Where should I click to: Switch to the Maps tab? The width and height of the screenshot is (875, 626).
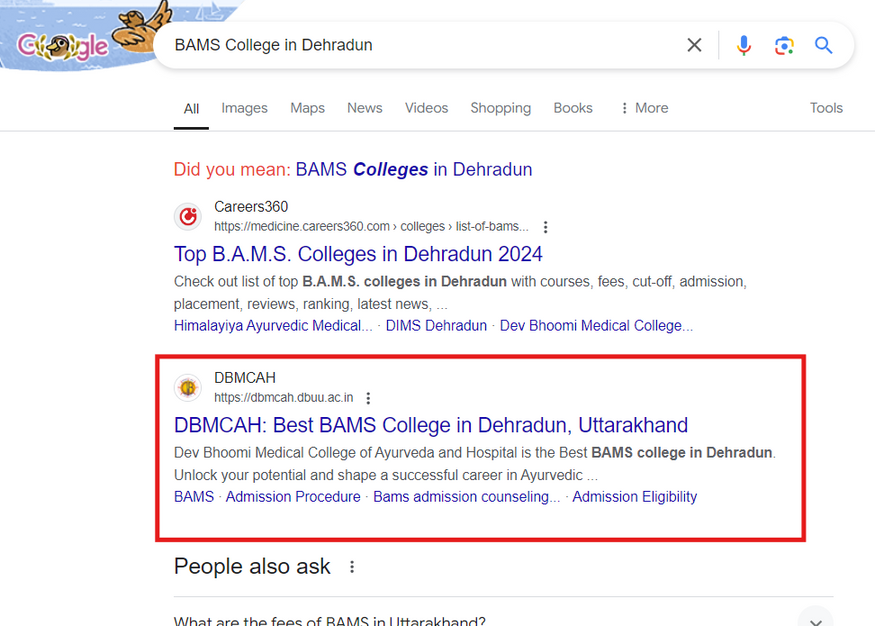click(307, 108)
